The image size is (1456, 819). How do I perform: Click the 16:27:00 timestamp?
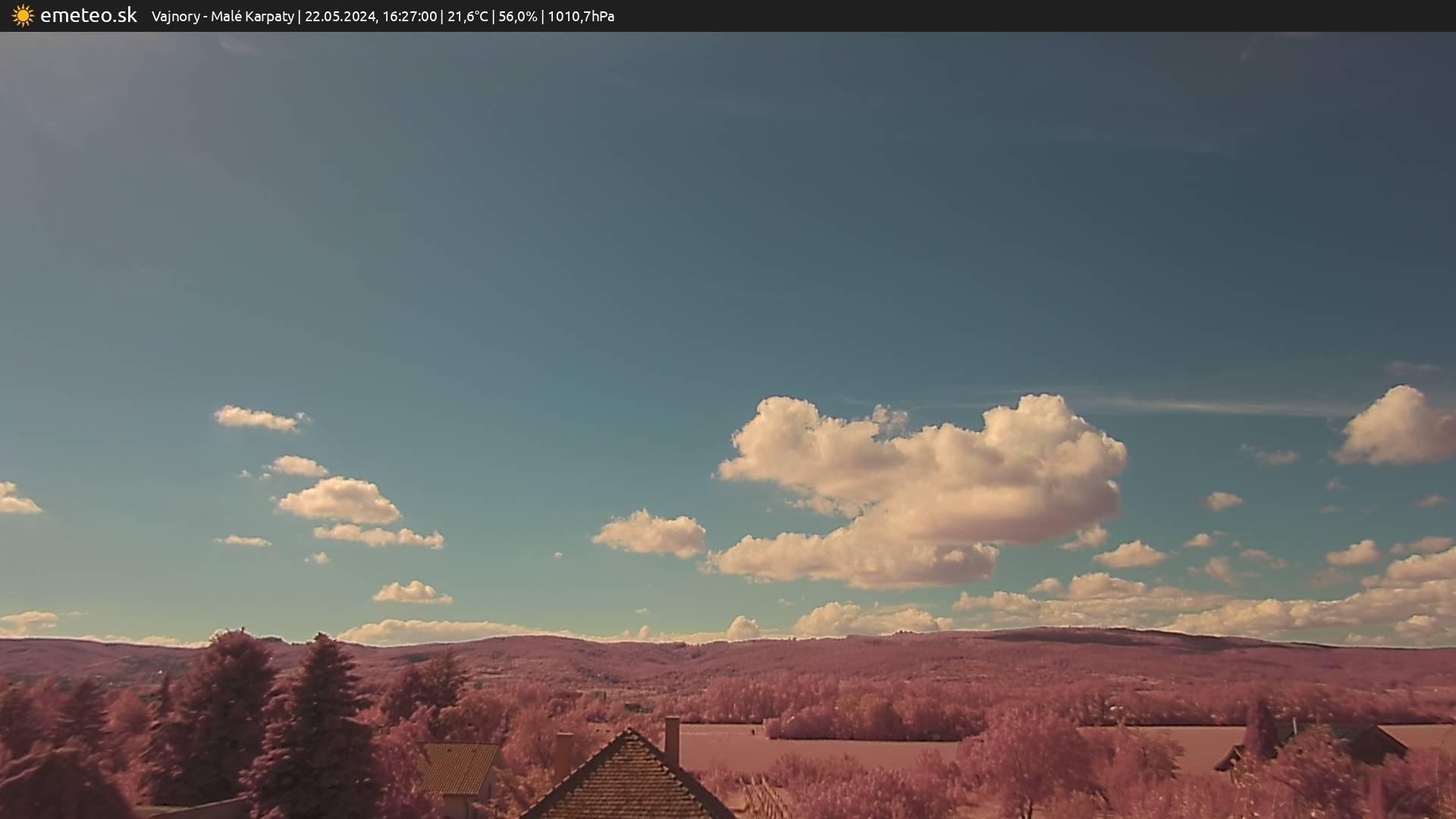point(409,17)
